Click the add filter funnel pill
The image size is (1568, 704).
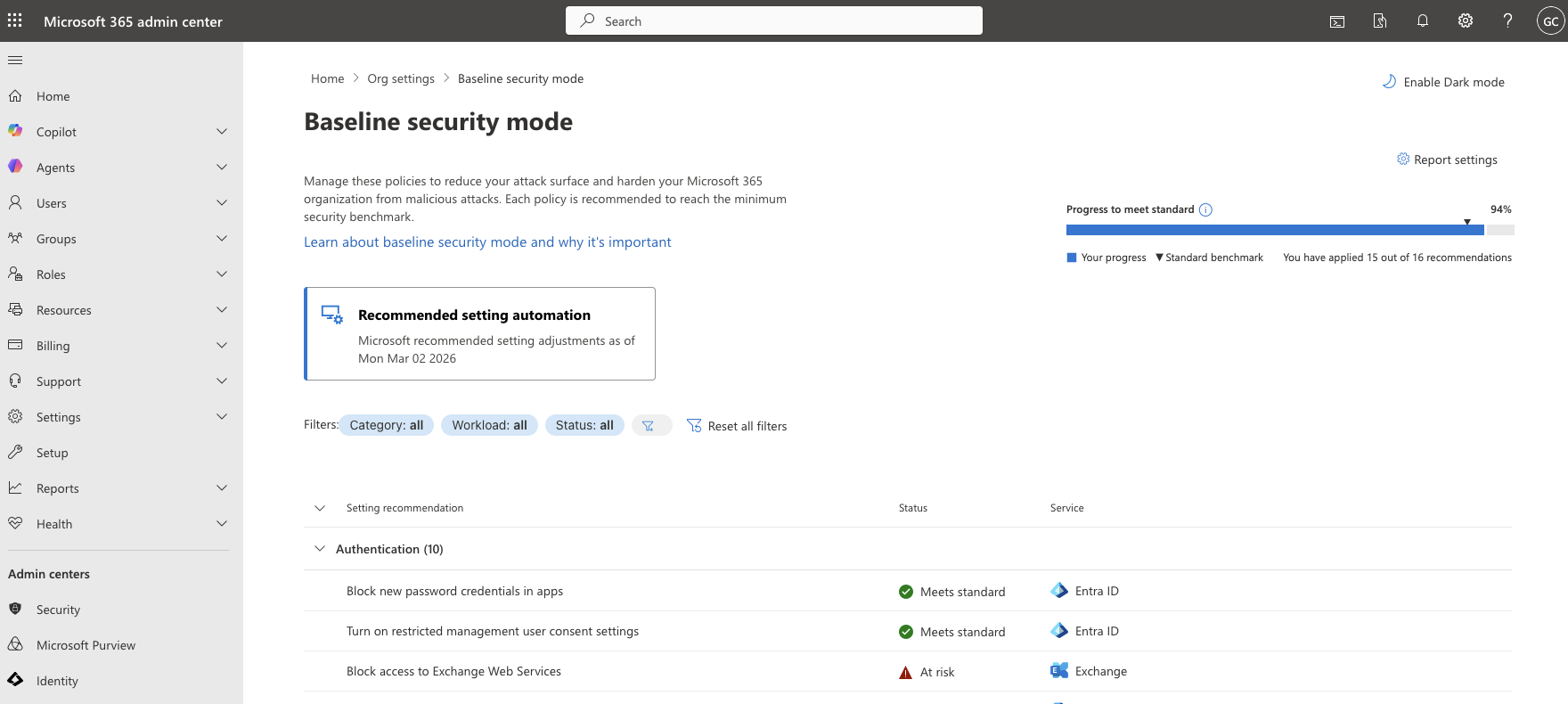coord(651,426)
